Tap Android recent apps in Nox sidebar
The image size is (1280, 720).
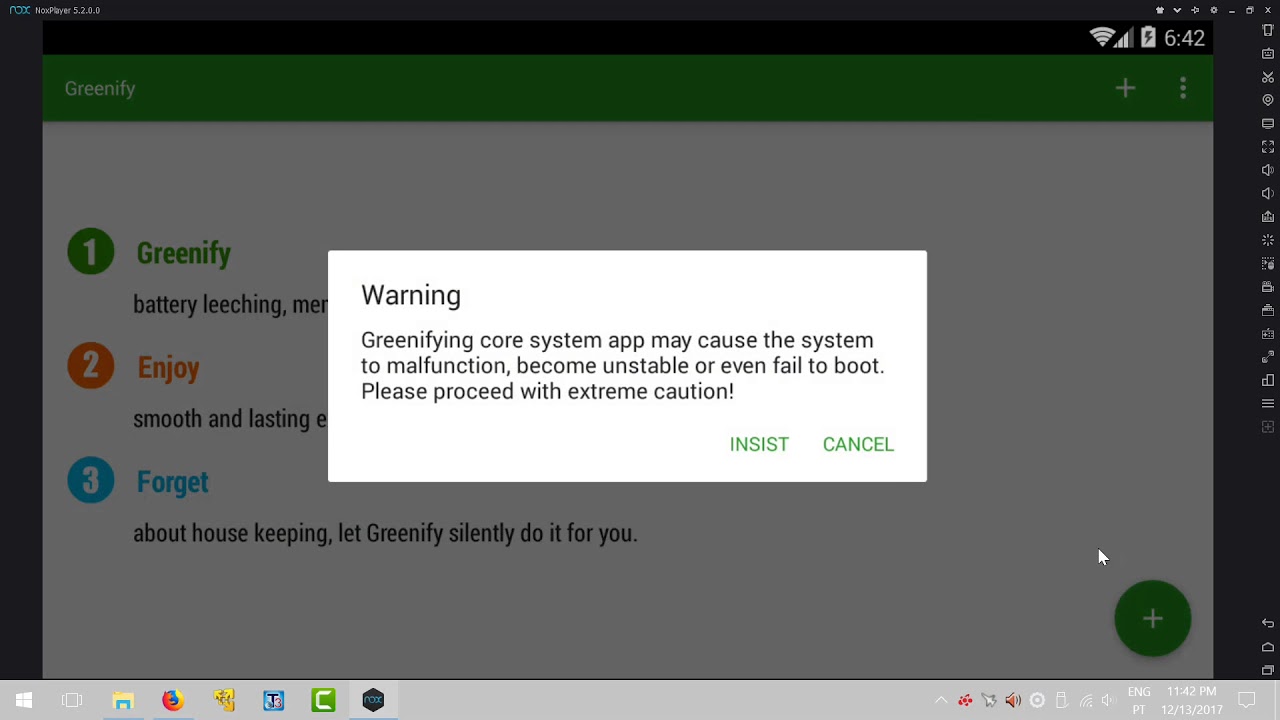[x=1268, y=670]
